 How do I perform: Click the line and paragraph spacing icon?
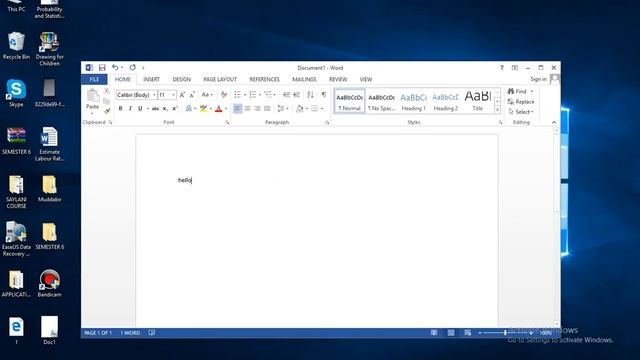280,109
